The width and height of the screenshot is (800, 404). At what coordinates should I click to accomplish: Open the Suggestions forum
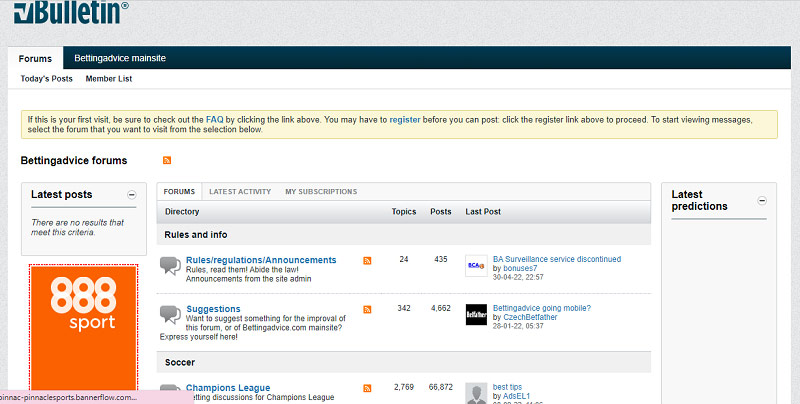point(213,309)
